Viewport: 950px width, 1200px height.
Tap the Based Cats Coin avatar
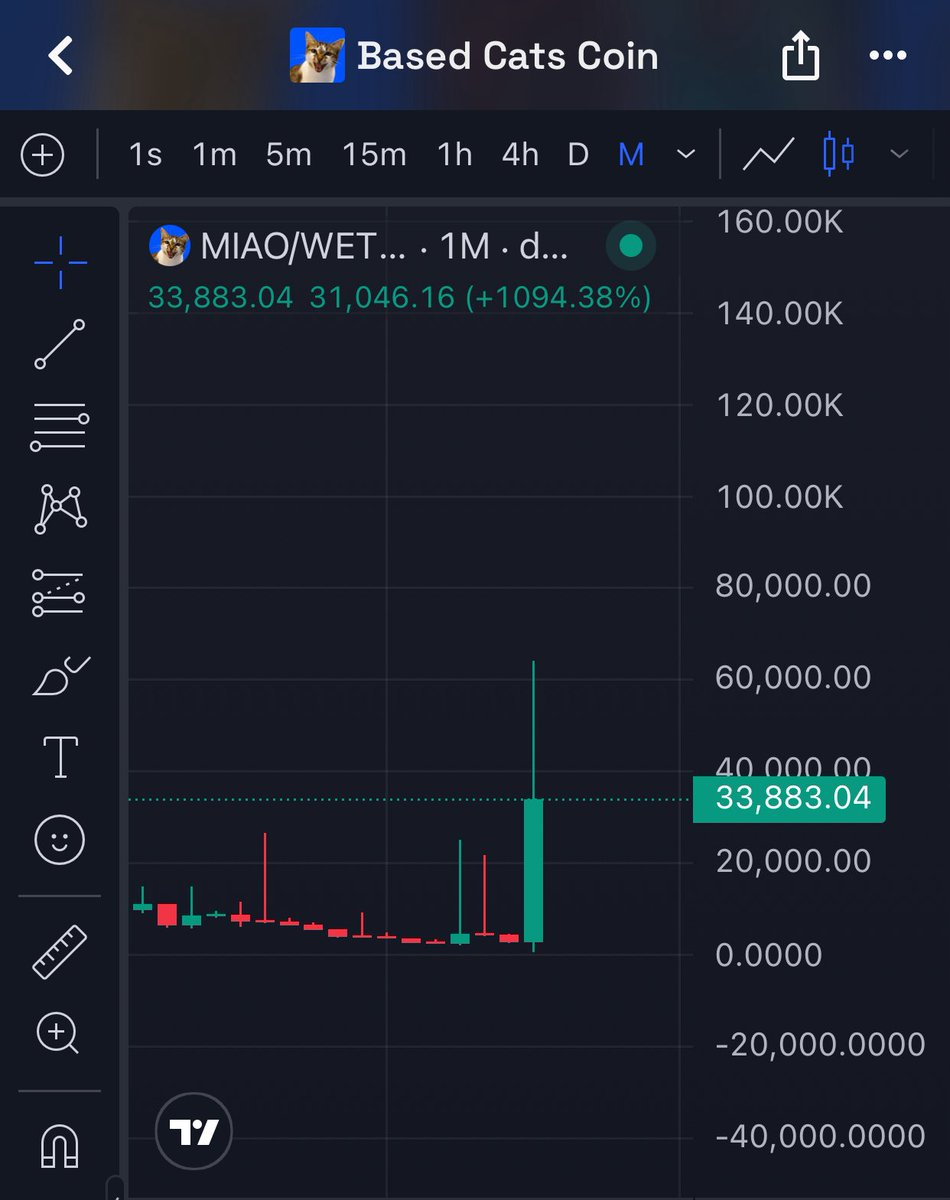click(x=317, y=56)
